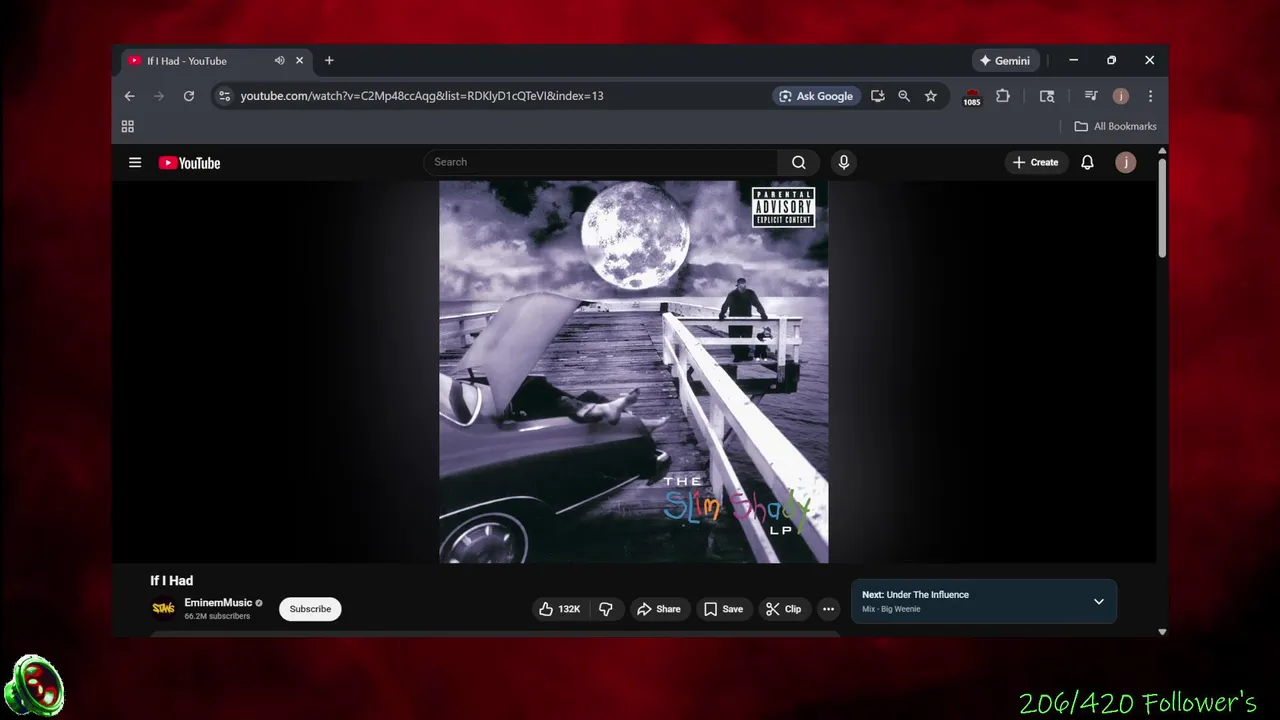Click Ask Google in address bar
Screen dimensions: 1280x720
(x=816, y=96)
